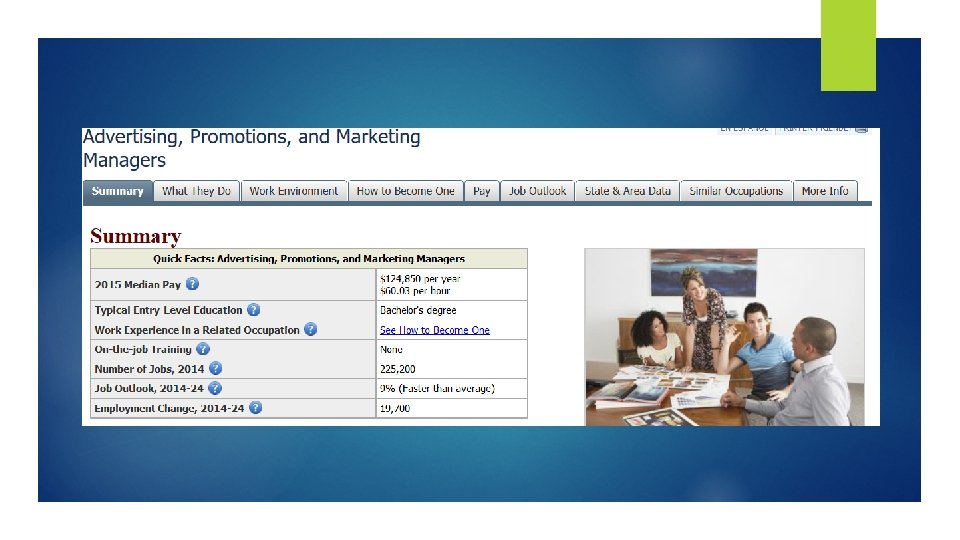The image size is (960, 540).
Task: Click the Summary heading
Action: click(x=135, y=236)
